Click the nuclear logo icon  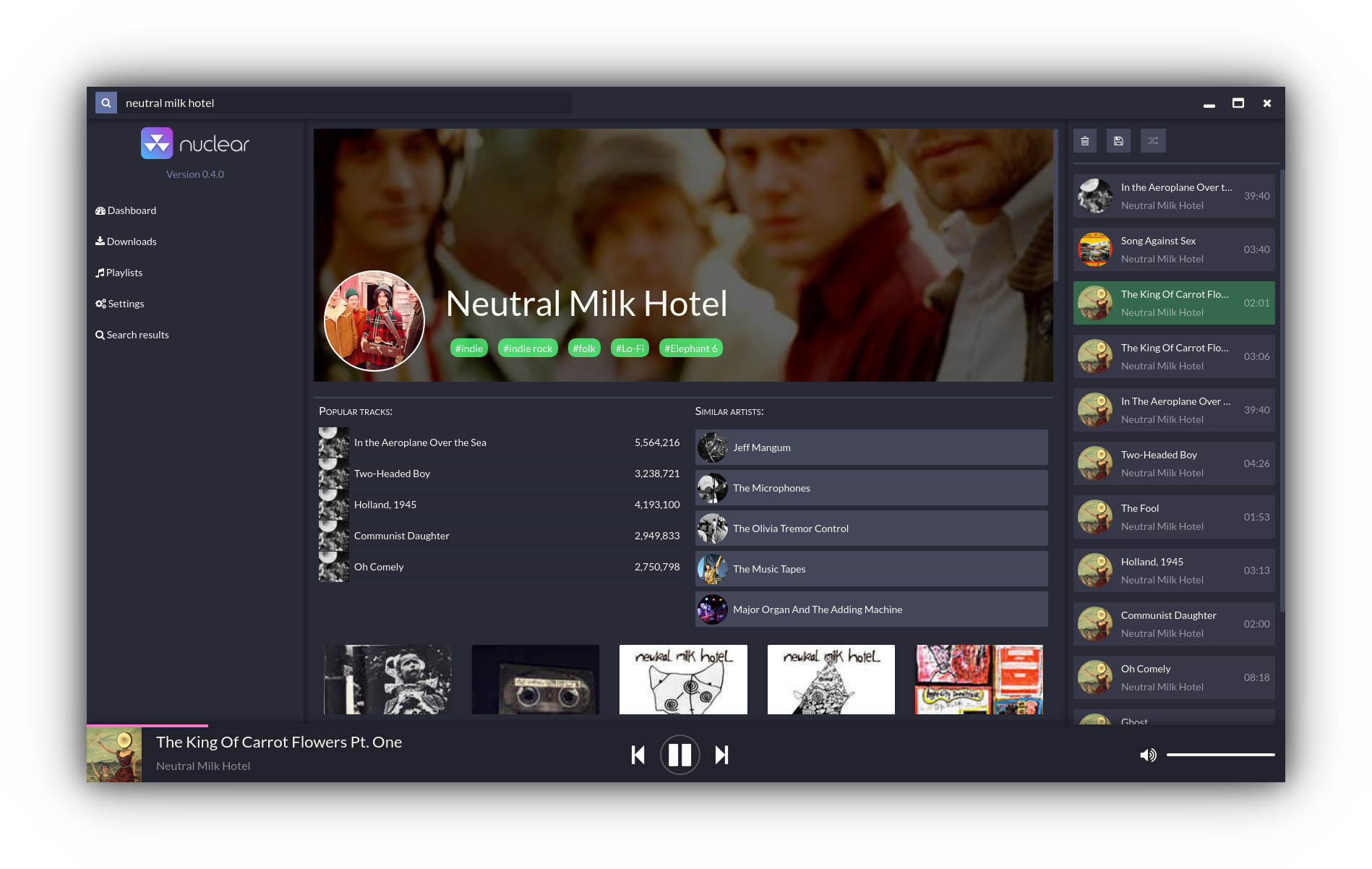[157, 143]
